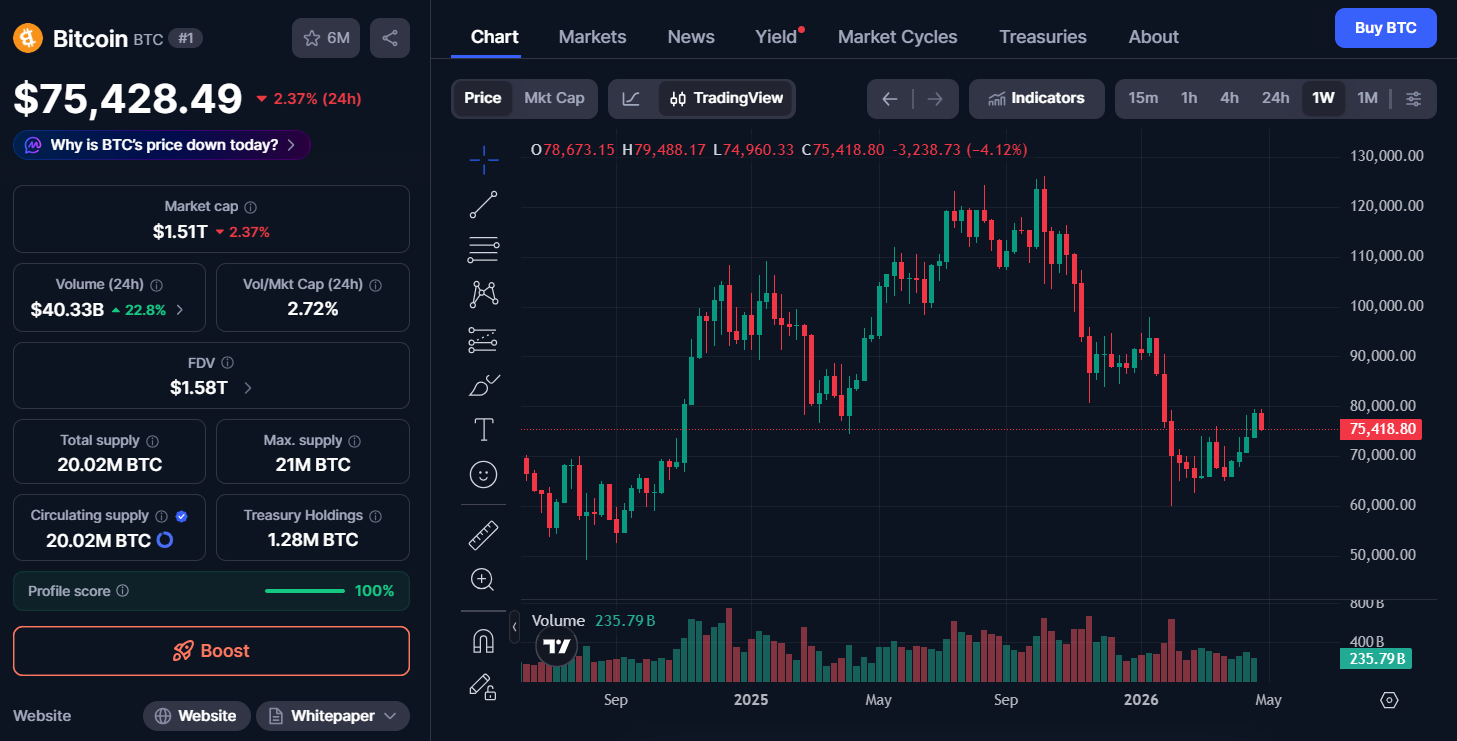Switch to TradingView candlestick view

pos(726,98)
